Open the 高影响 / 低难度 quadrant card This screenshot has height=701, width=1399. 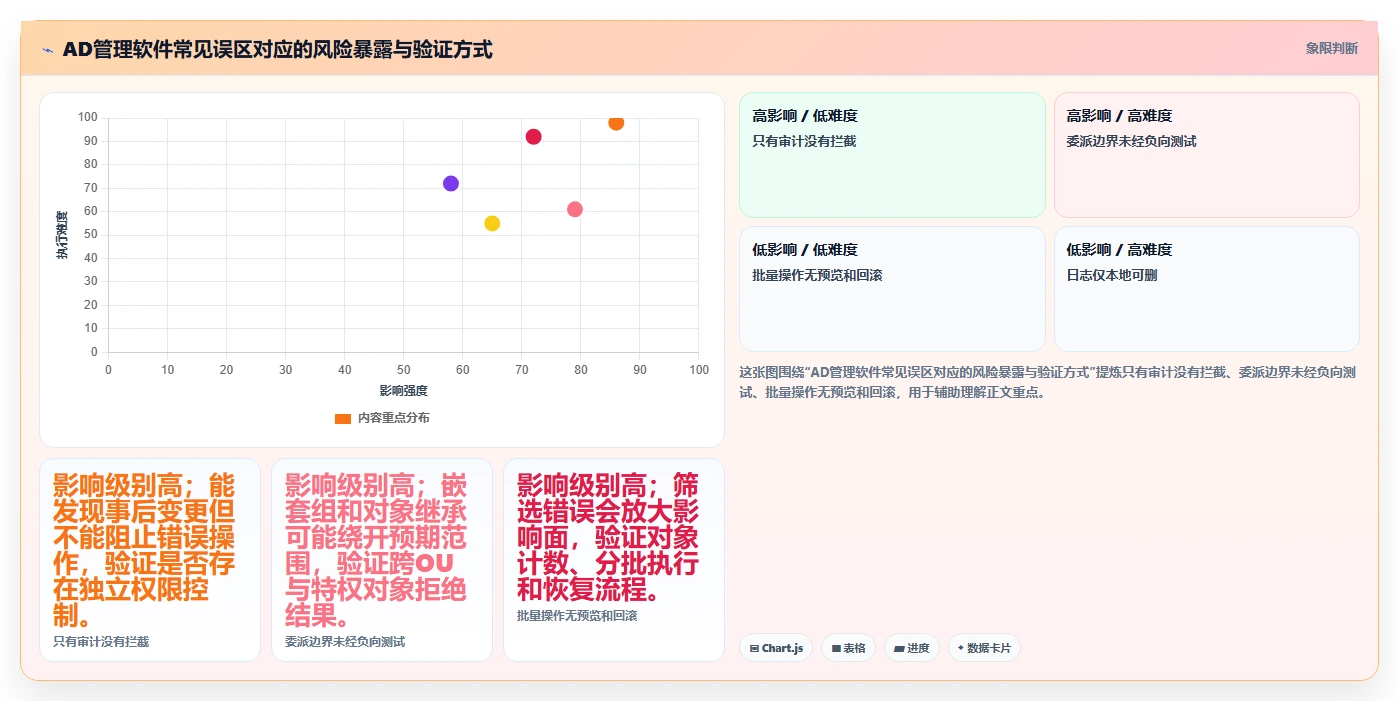(x=892, y=155)
